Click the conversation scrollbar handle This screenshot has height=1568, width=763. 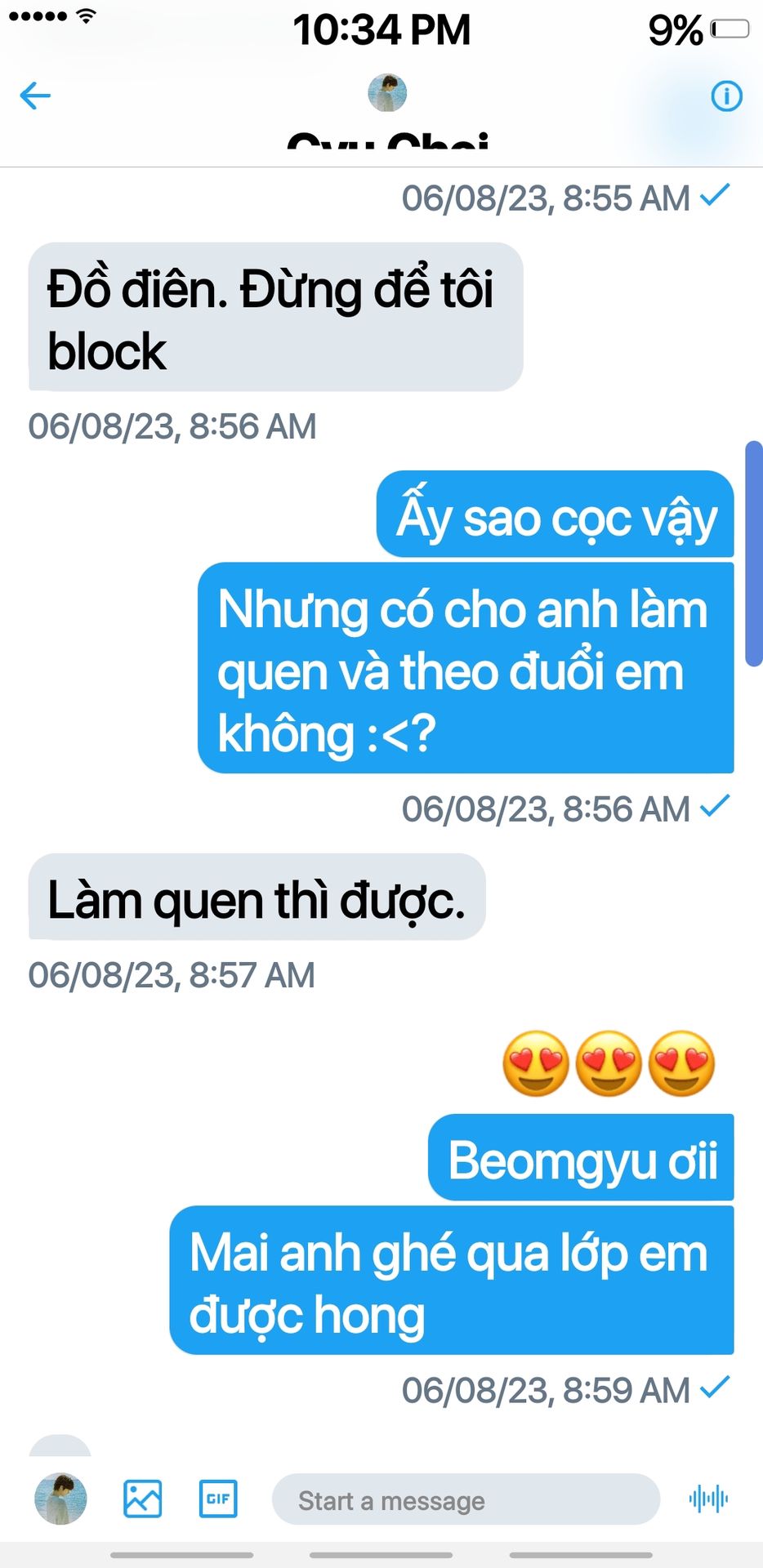(x=754, y=555)
